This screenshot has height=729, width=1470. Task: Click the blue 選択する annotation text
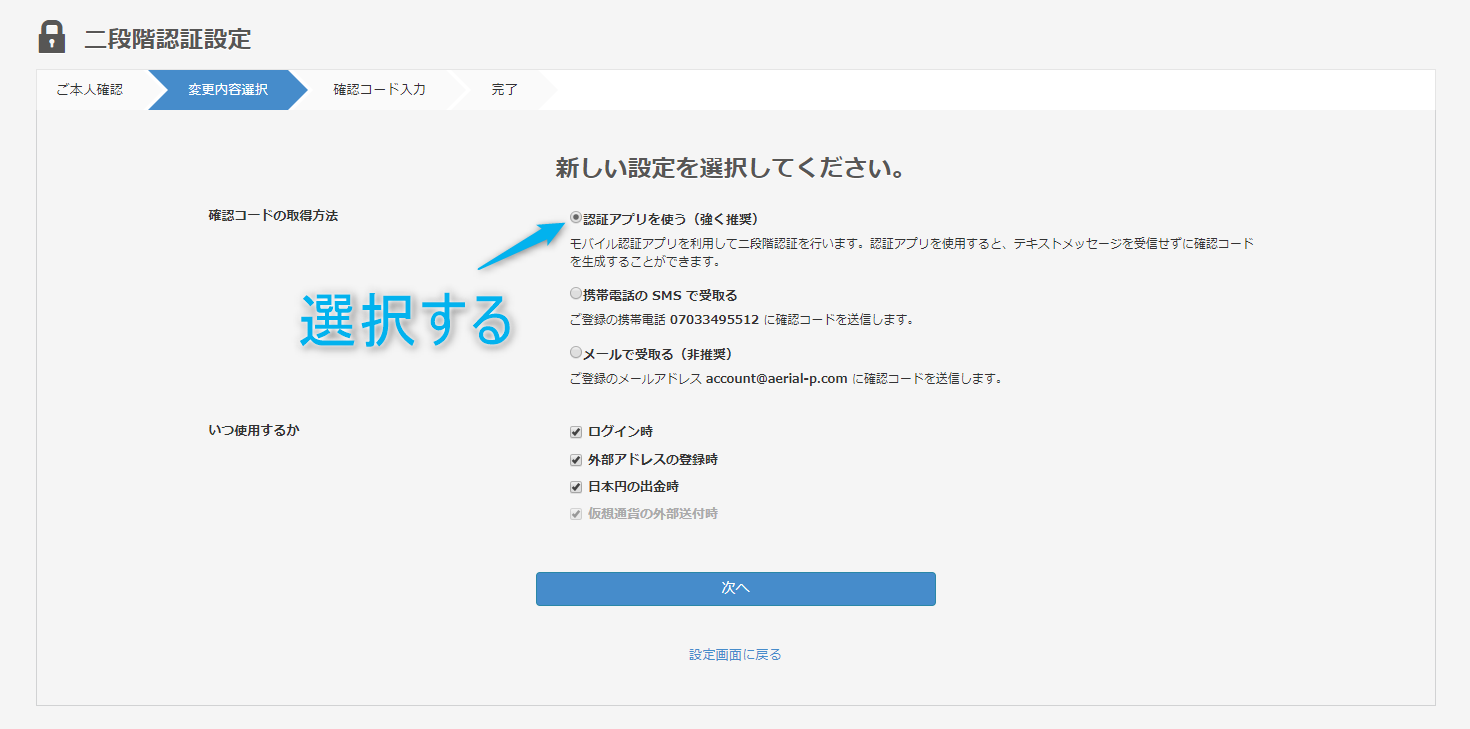pos(405,318)
